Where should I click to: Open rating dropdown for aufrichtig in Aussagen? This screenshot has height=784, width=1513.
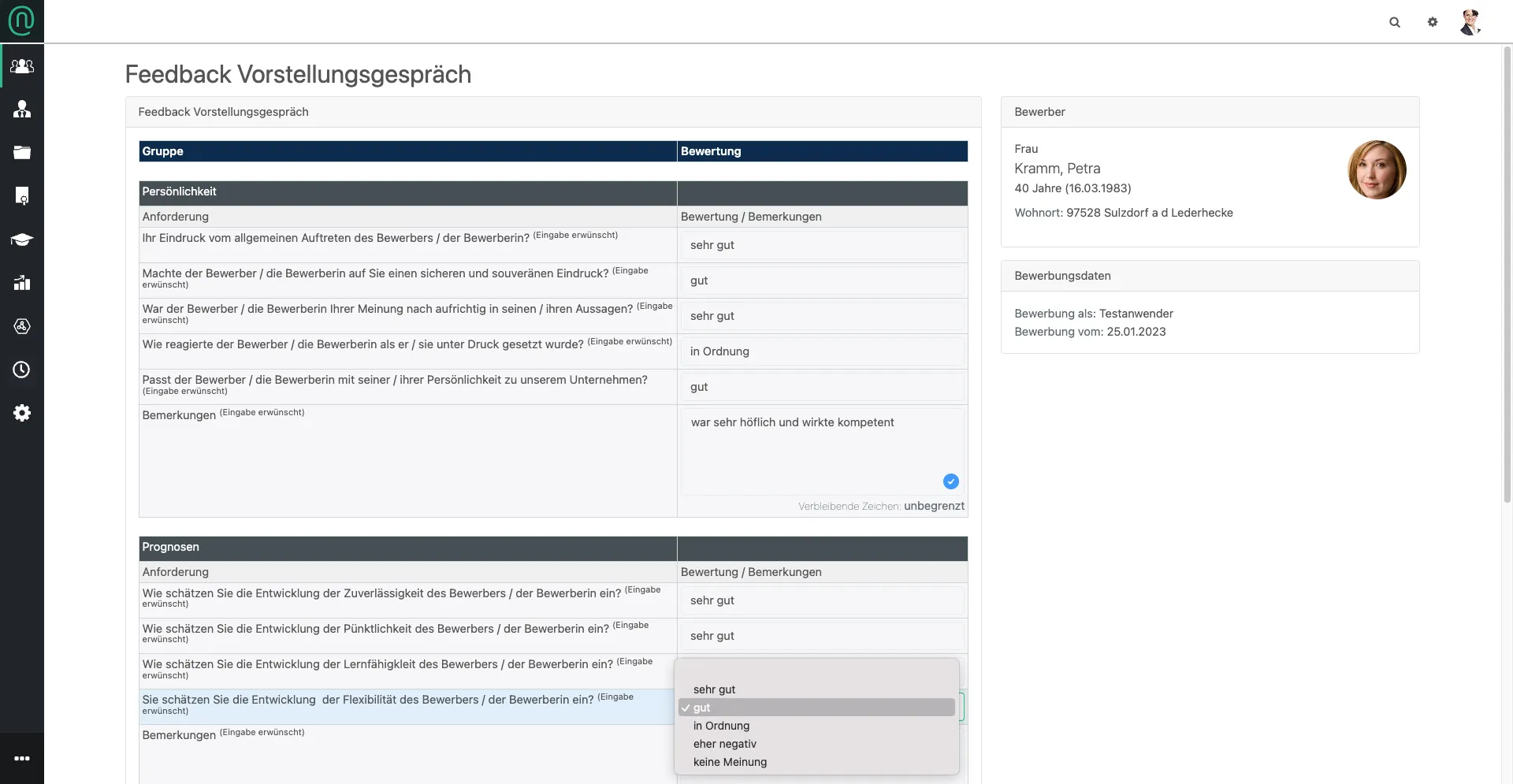(822, 316)
